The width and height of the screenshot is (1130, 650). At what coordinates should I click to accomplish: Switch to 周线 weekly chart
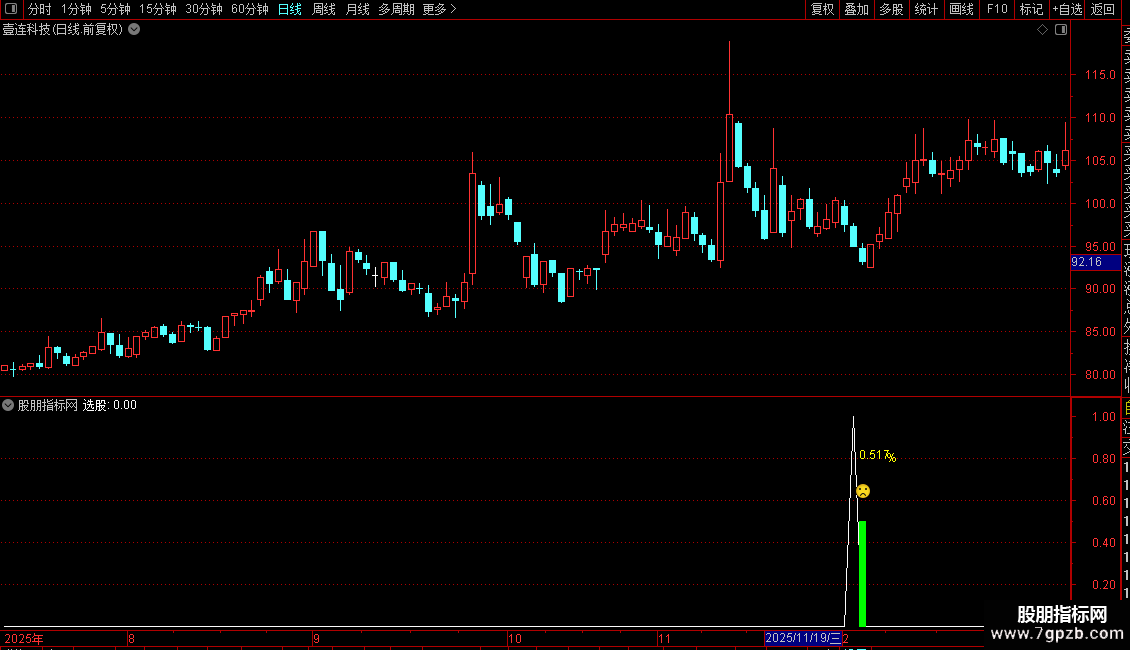coord(324,9)
